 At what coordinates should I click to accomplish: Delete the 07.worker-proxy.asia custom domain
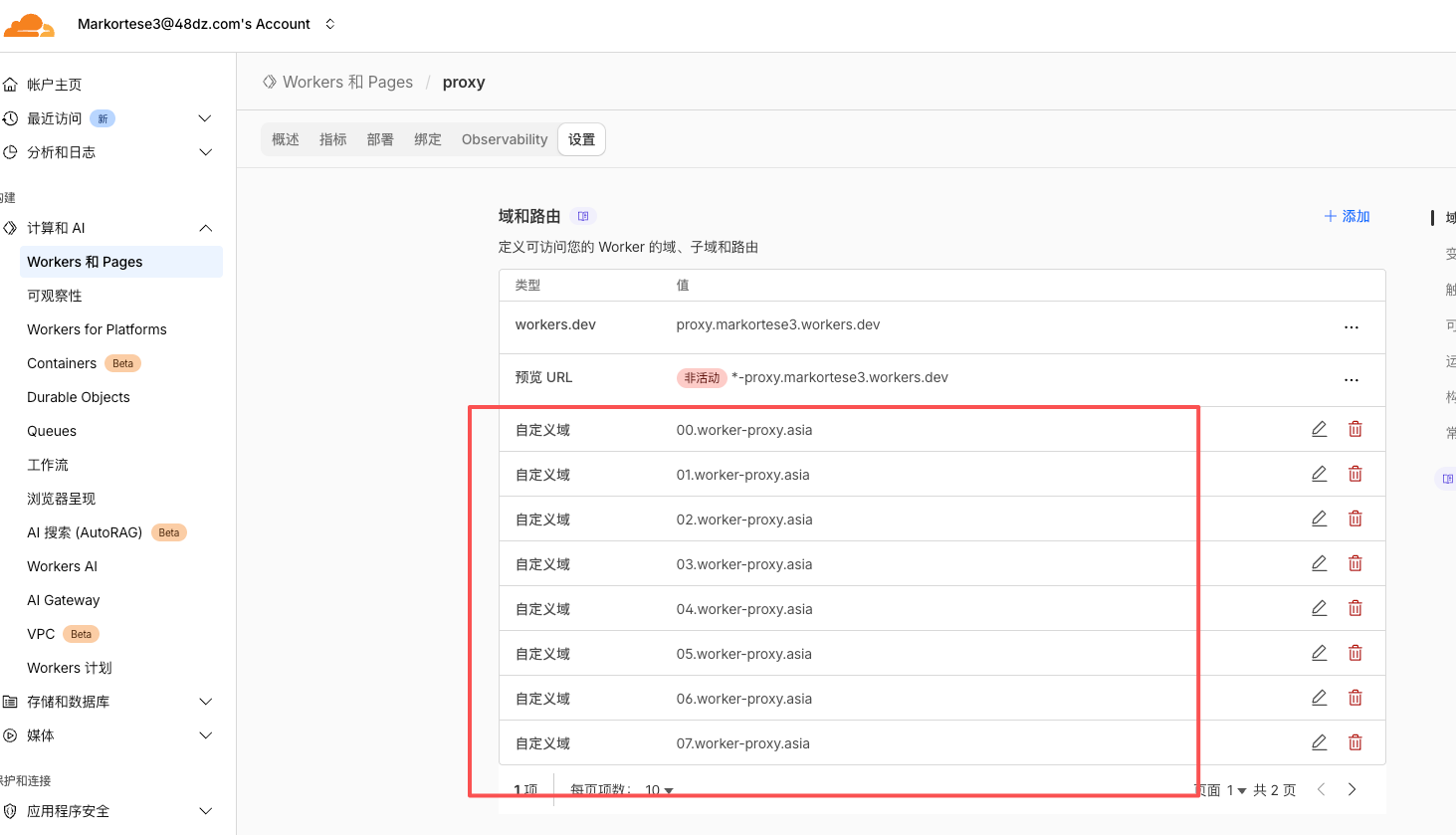coord(1354,742)
